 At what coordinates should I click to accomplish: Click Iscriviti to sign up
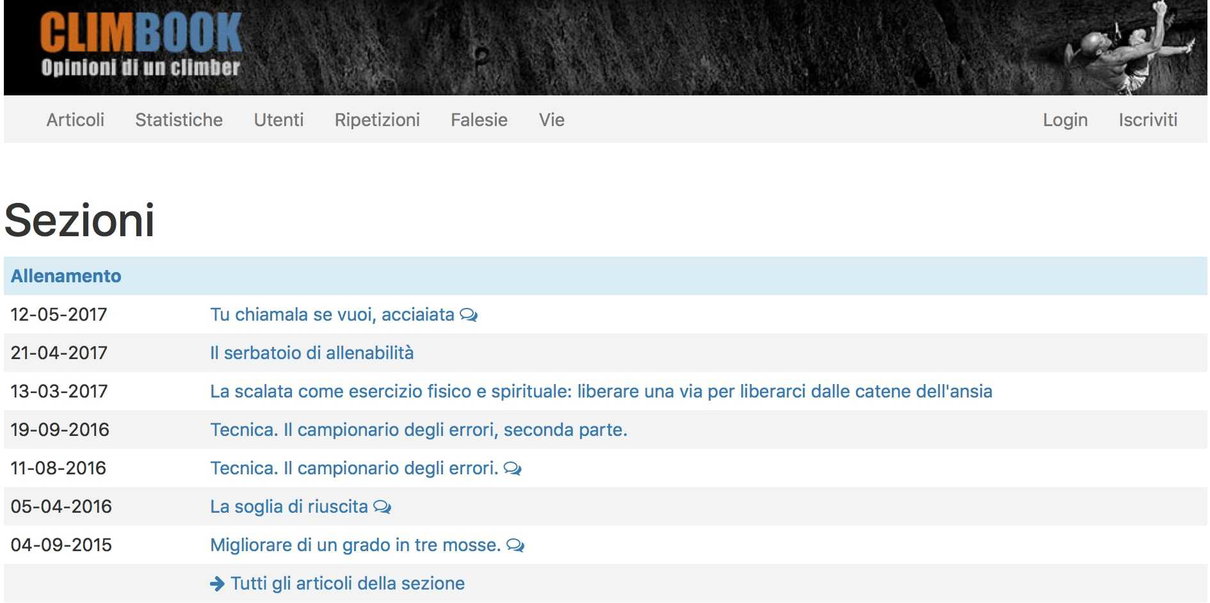[x=1148, y=120]
